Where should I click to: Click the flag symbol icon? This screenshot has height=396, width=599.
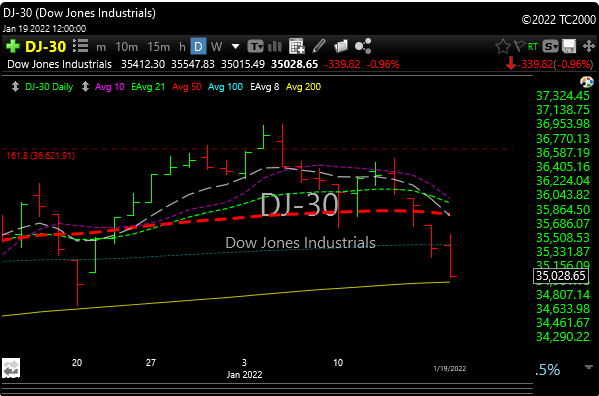(x=520, y=46)
